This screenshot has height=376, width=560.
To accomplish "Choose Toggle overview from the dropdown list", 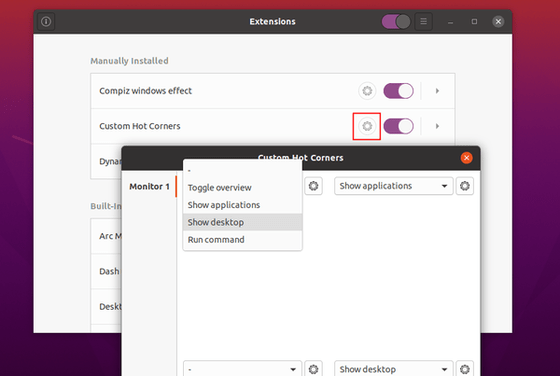I will click(242, 187).
